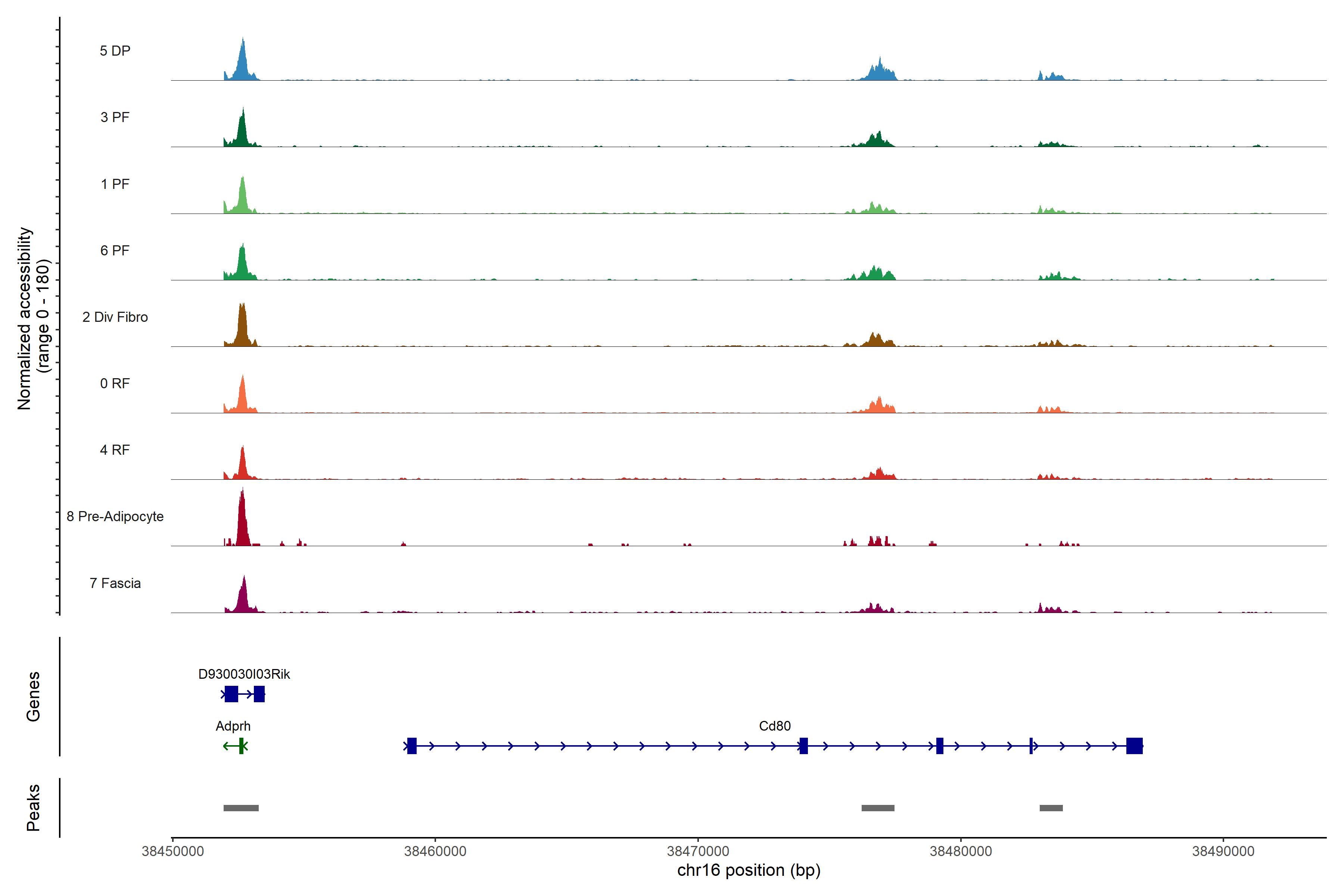Click the orange 0 RF tallest peak
1344x896 pixels.
[243, 397]
